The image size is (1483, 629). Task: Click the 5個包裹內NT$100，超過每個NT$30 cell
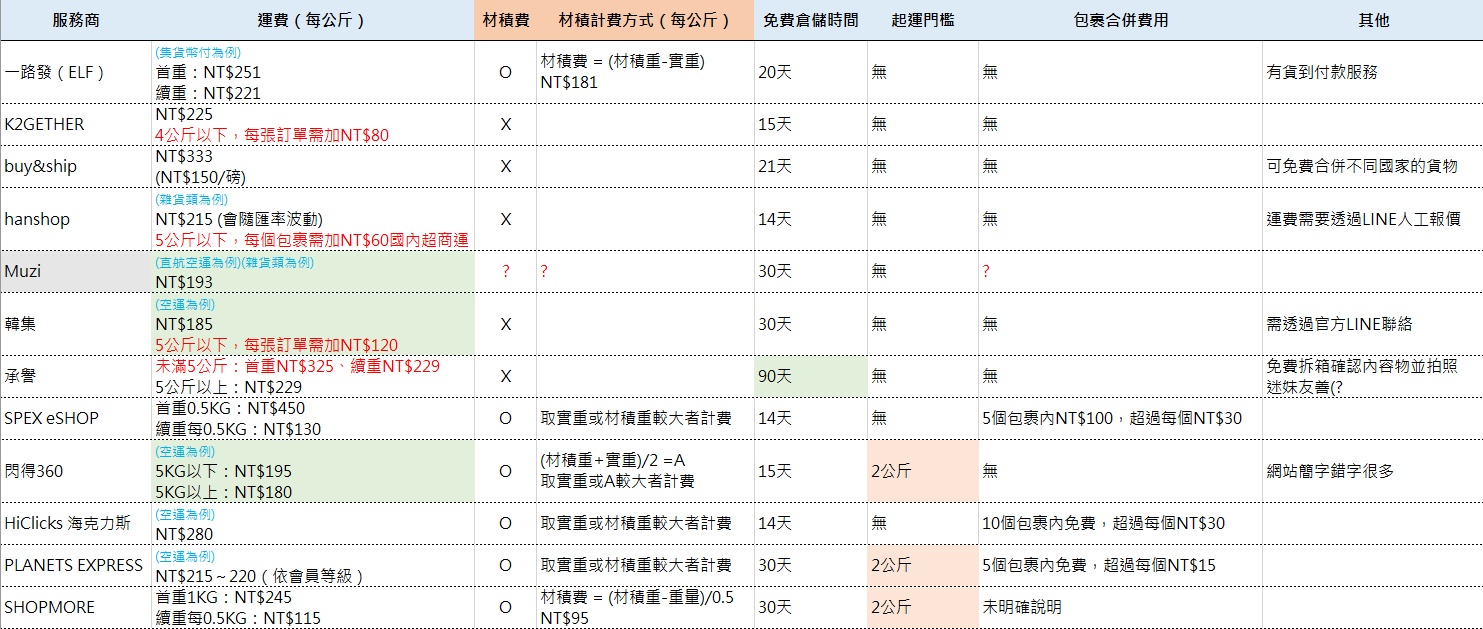pyautogui.click(x=1120, y=418)
